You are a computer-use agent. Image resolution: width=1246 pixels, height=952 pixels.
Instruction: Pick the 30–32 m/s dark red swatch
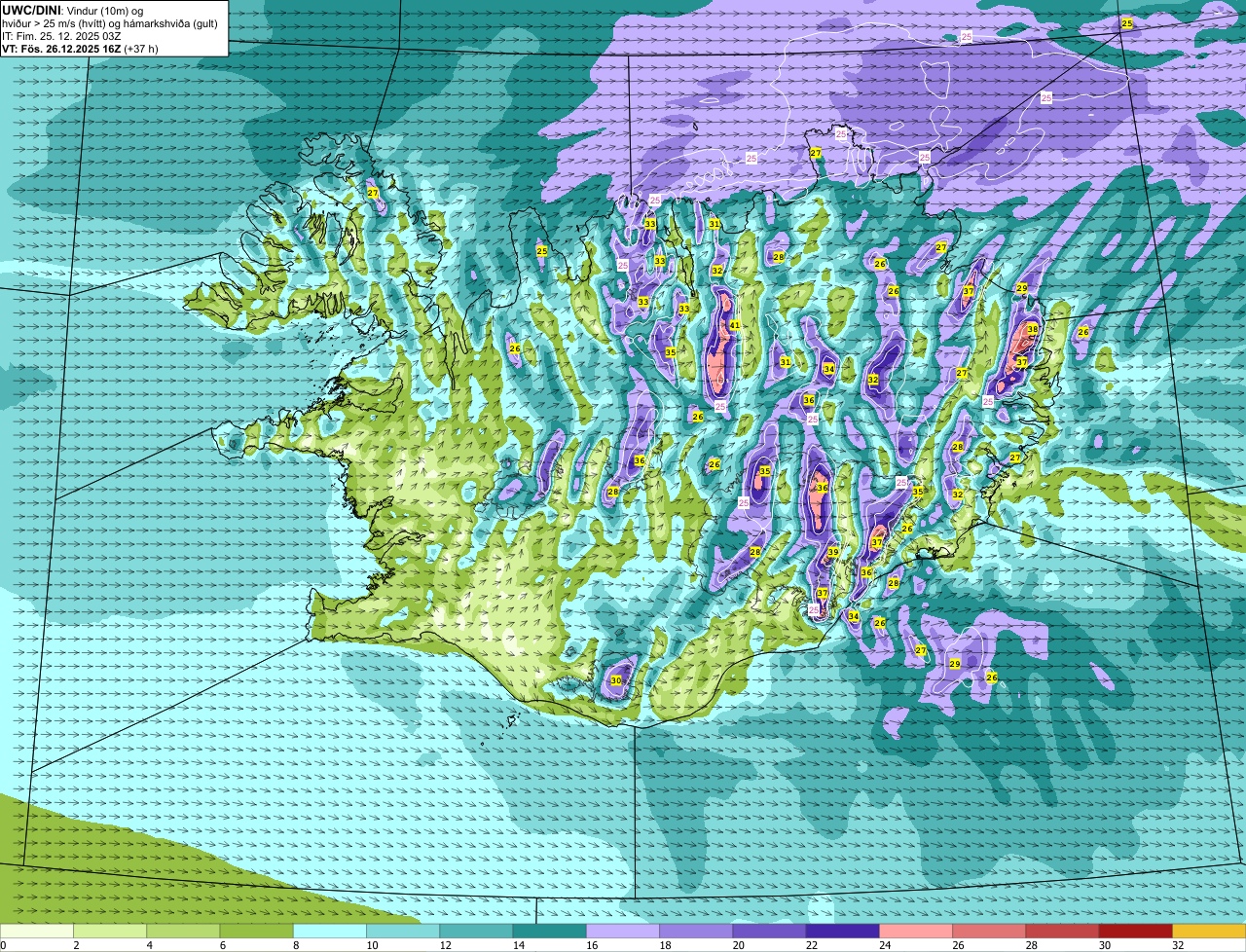click(1136, 932)
